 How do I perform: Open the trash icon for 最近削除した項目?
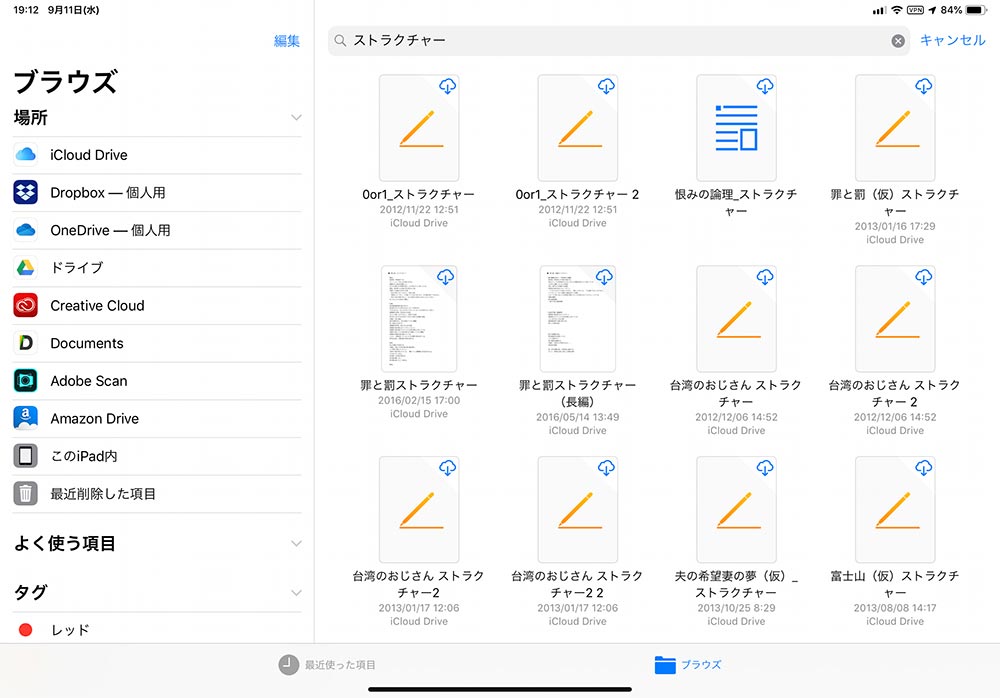pyautogui.click(x=26, y=493)
